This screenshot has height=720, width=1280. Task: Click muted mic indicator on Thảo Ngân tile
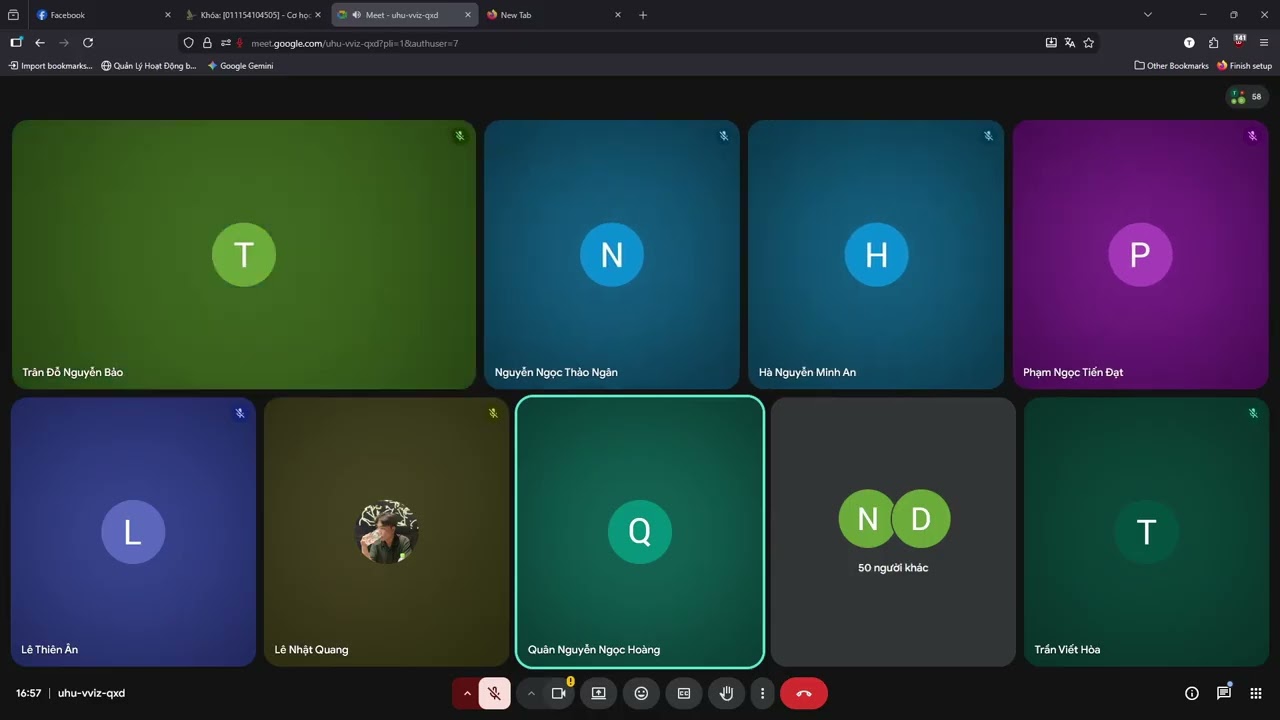click(724, 136)
